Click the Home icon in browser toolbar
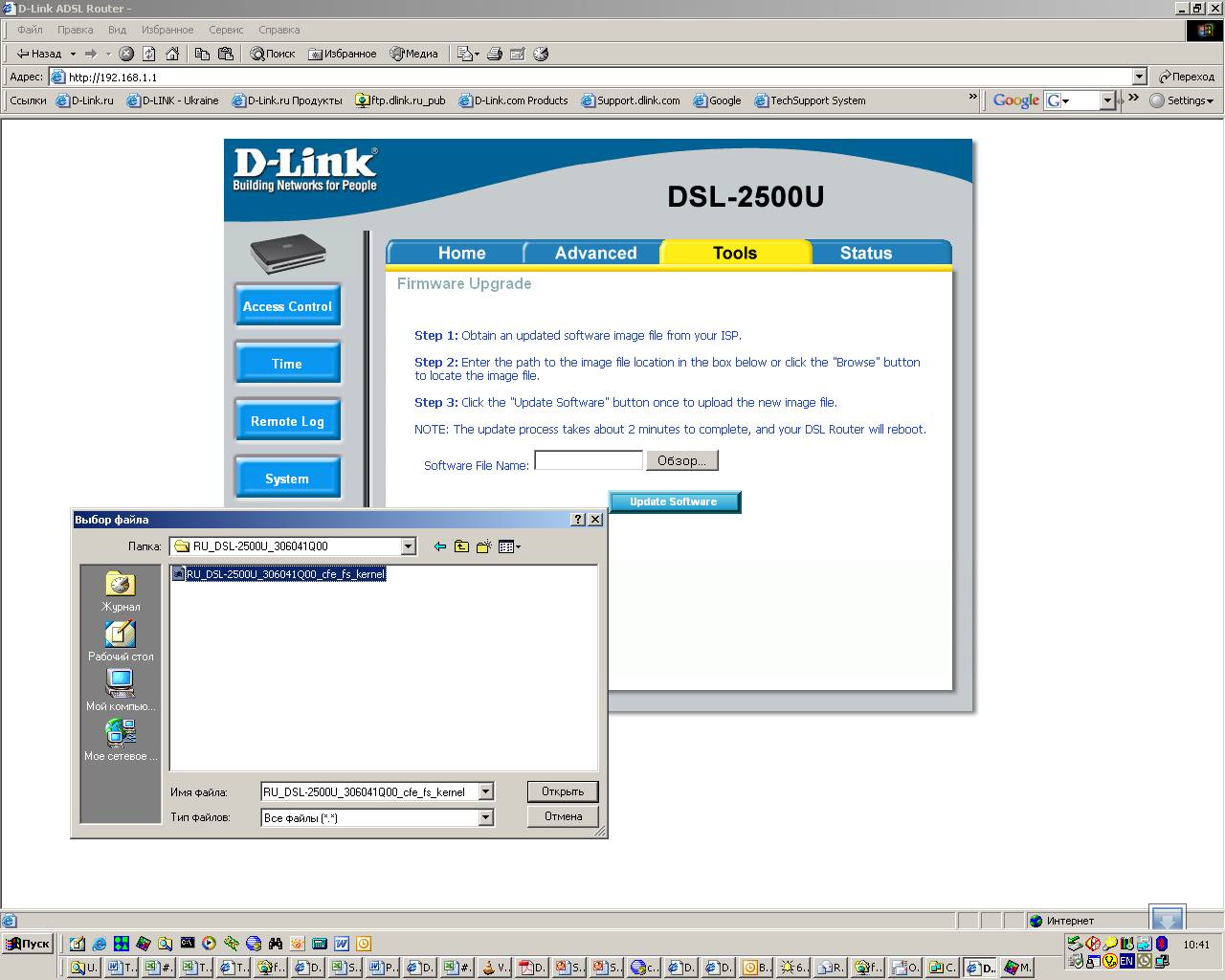Screen dimensions: 1225x980 pos(172,54)
